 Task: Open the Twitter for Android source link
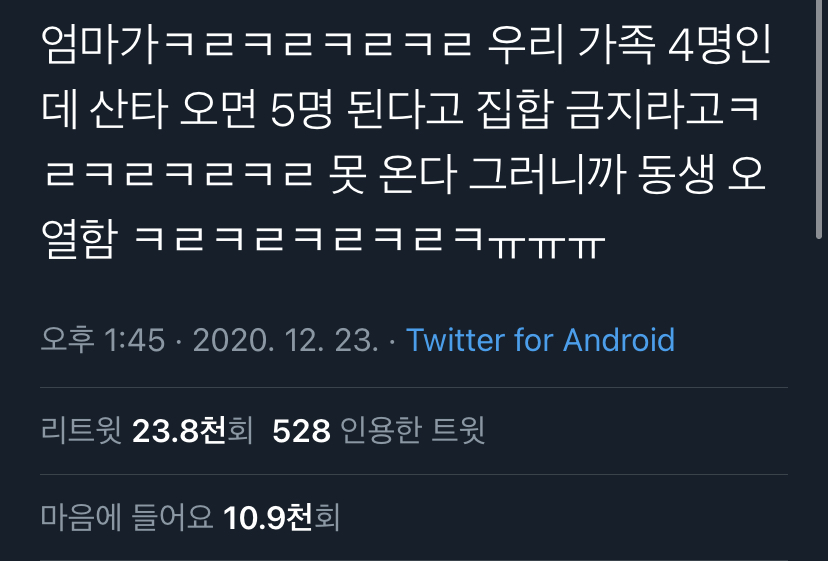click(540, 340)
